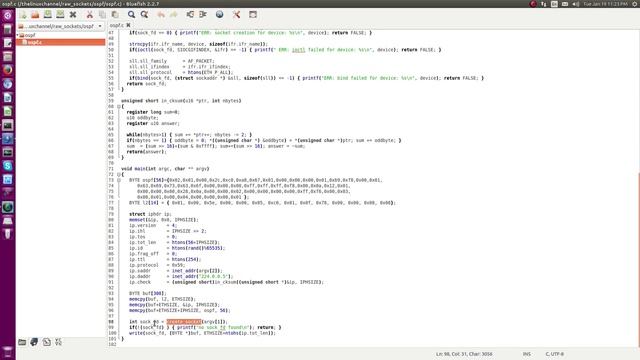This screenshot has width=640, height=360.
Task: Click the Indent toolbar icon
Action: (203, 15)
